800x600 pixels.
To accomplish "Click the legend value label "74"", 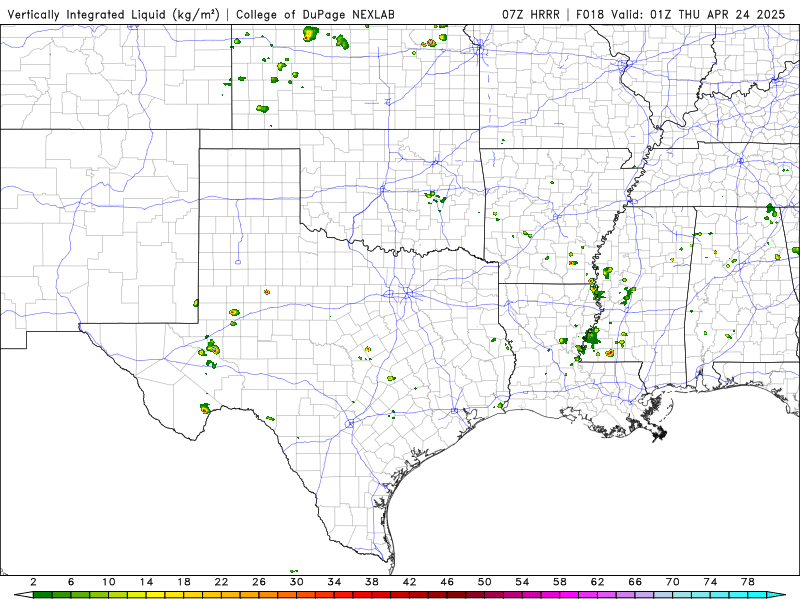I will click(711, 582).
